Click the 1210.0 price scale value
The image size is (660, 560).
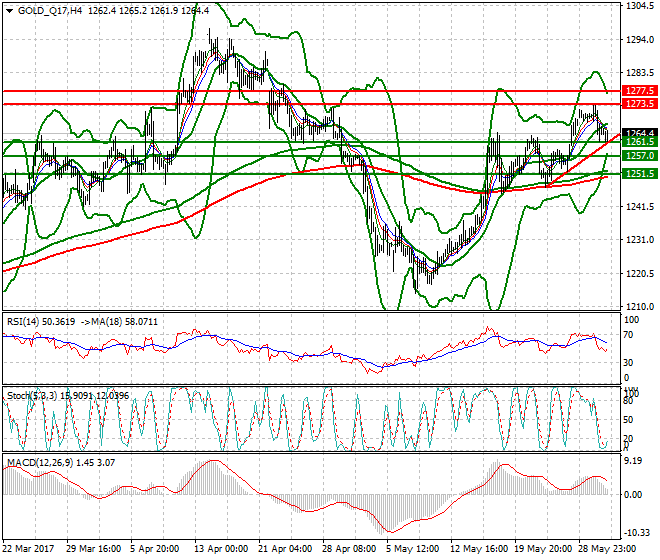[640, 306]
